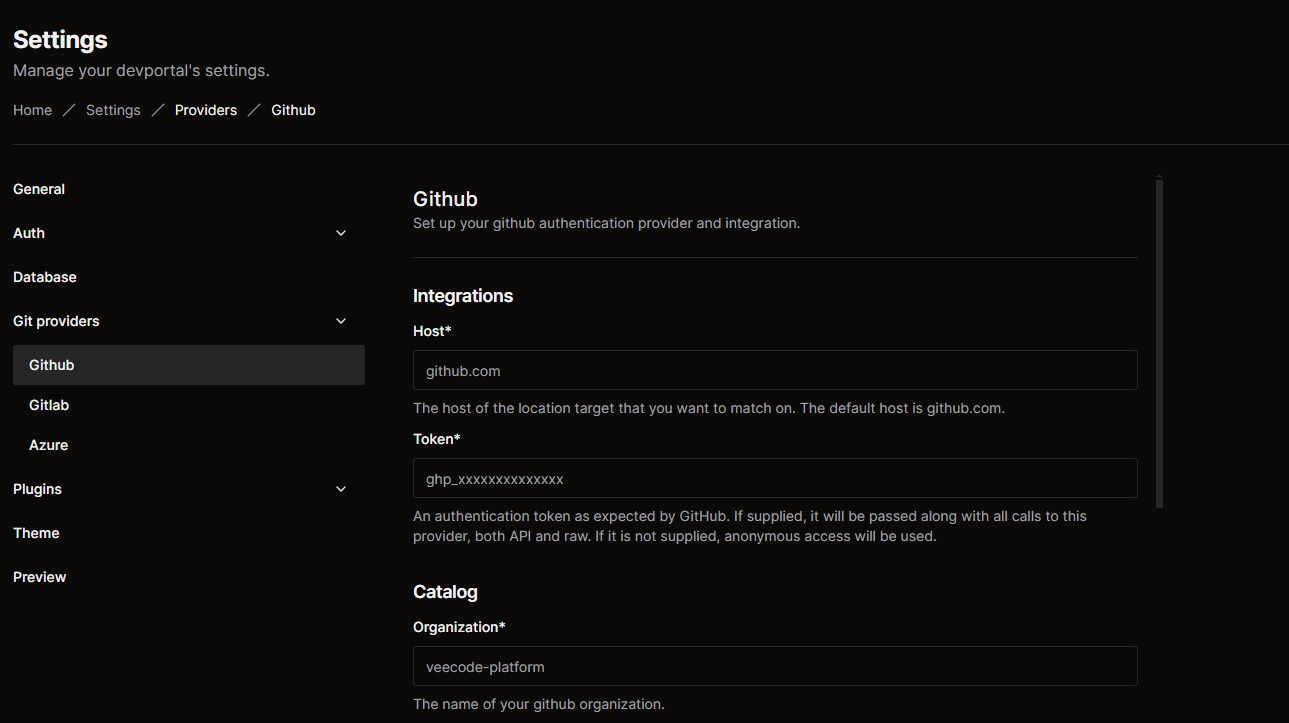This screenshot has width=1289, height=723.
Task: Open Preview in the sidebar
Action: click(40, 577)
